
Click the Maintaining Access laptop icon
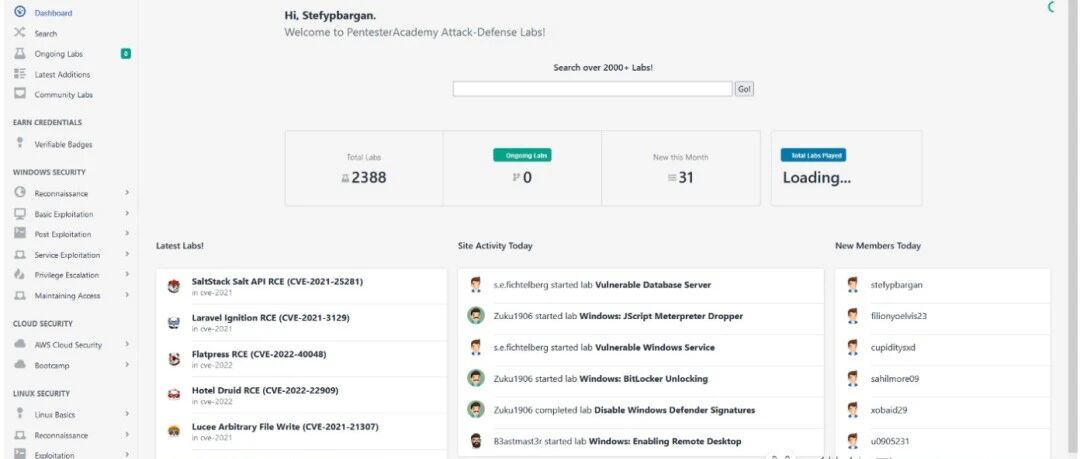[20, 295]
